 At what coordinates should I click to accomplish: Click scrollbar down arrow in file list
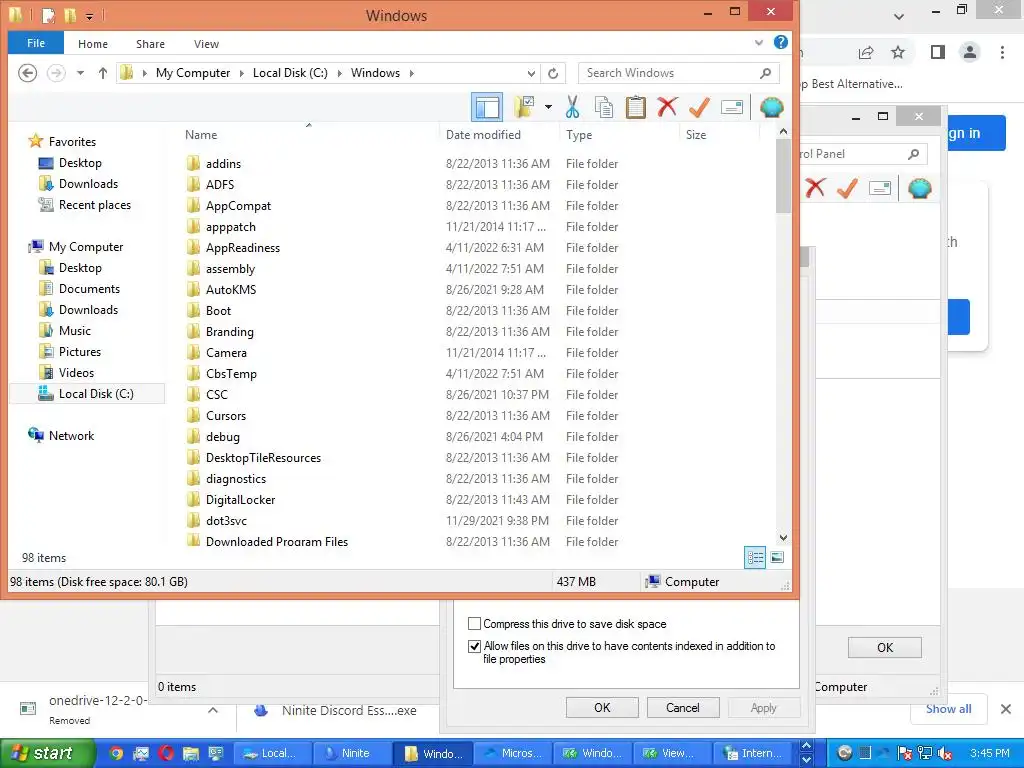point(783,538)
